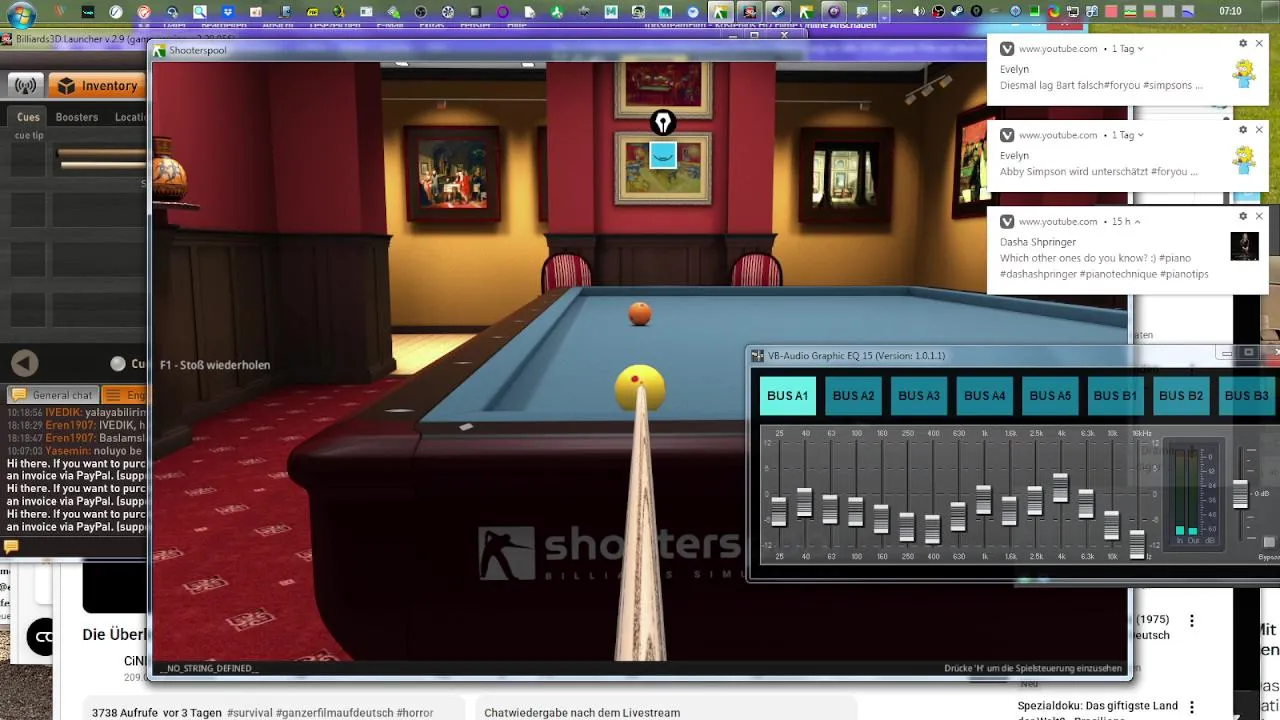
Task: Switch to the Steam taskbar window
Action: click(776, 12)
